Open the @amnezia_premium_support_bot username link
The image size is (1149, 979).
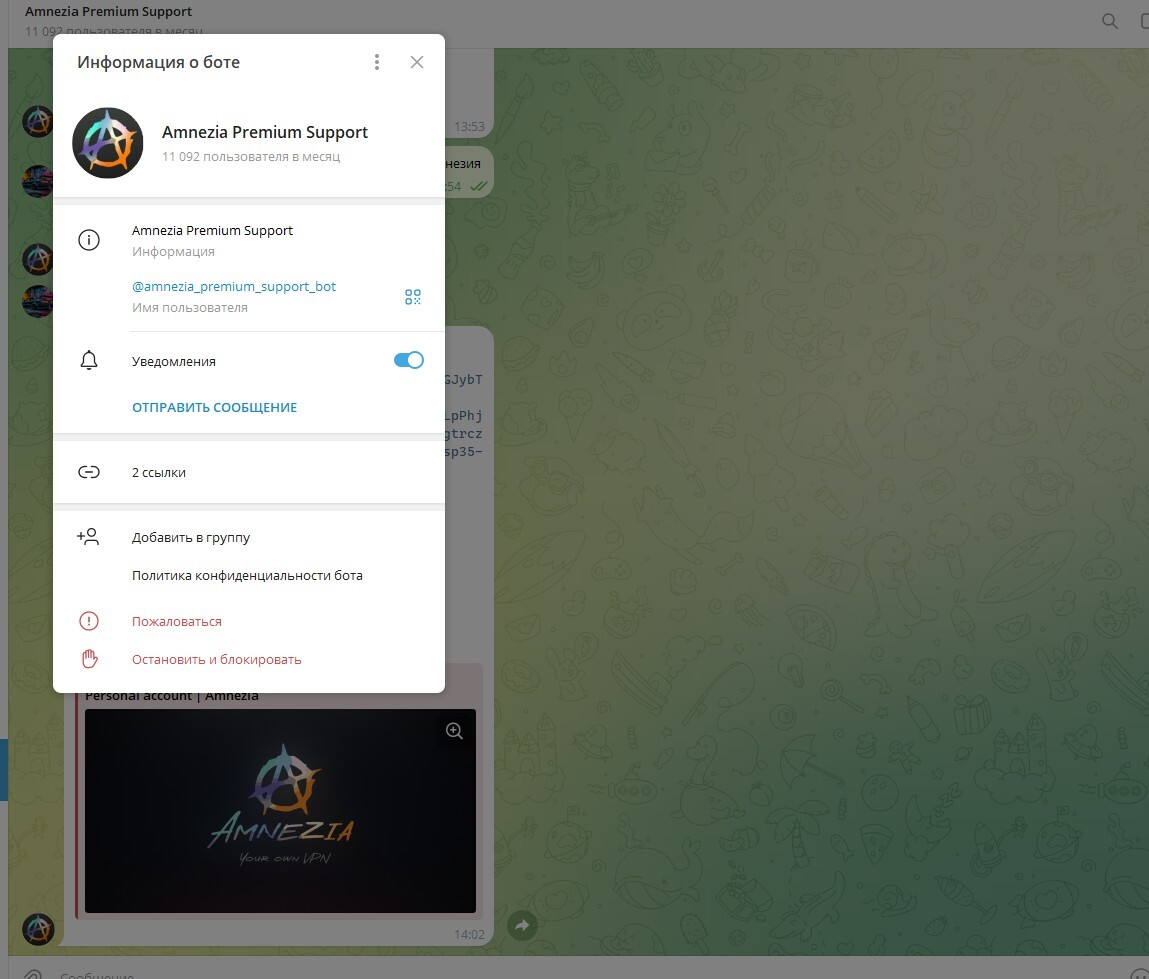pos(234,287)
